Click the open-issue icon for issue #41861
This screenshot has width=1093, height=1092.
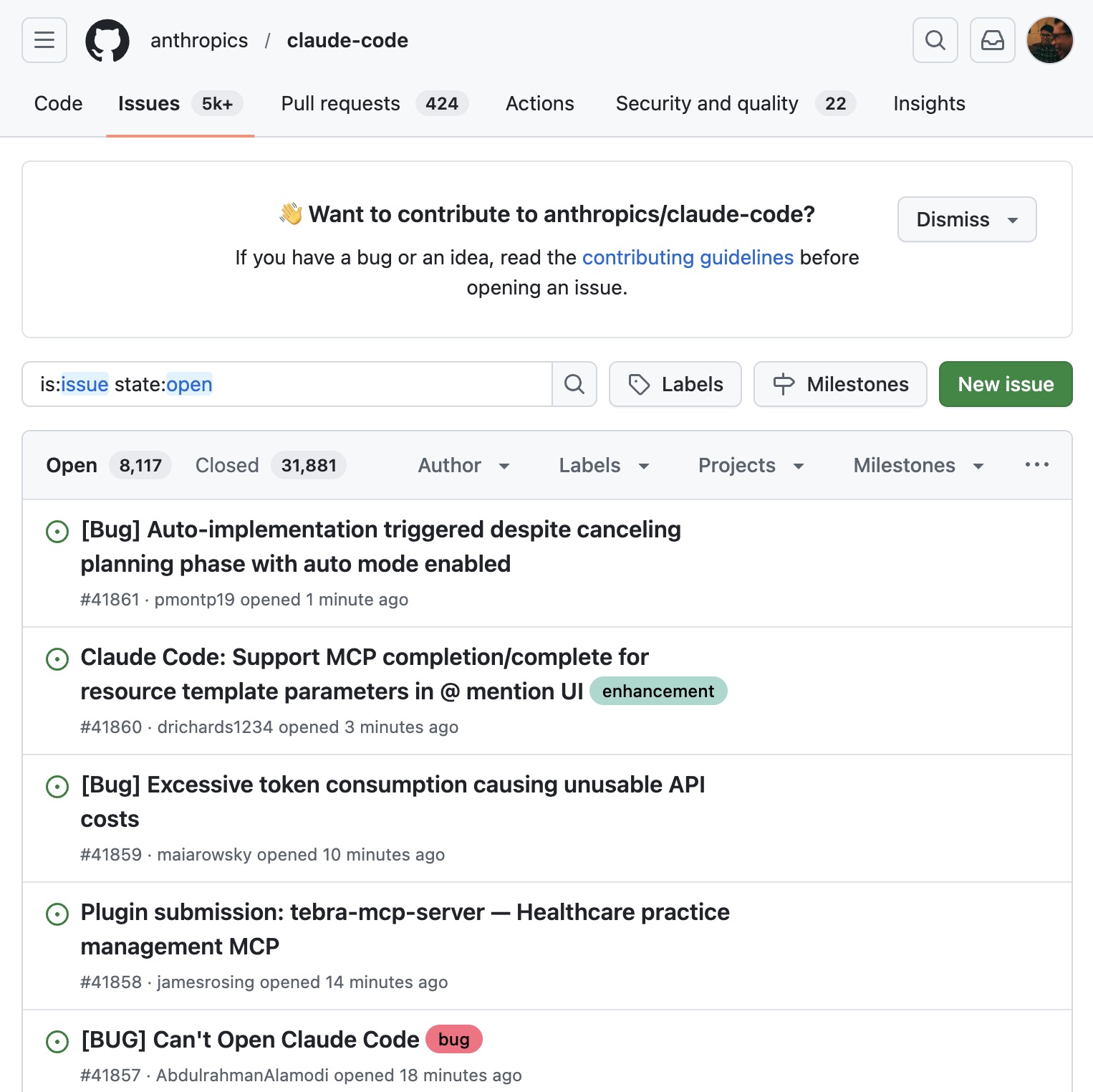[57, 532]
